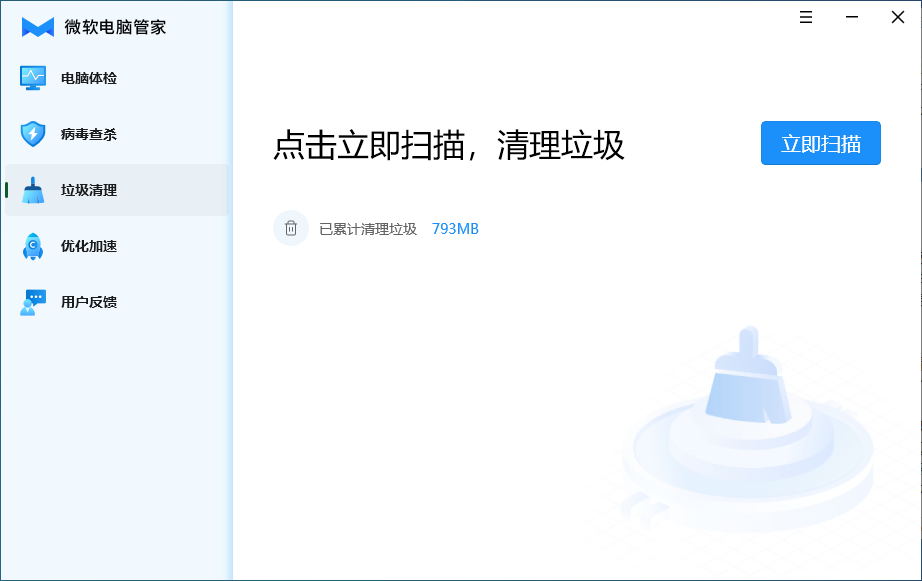Click the 电脑体检 monitor icon
Screen dimensions: 922x581
[x=33, y=78]
